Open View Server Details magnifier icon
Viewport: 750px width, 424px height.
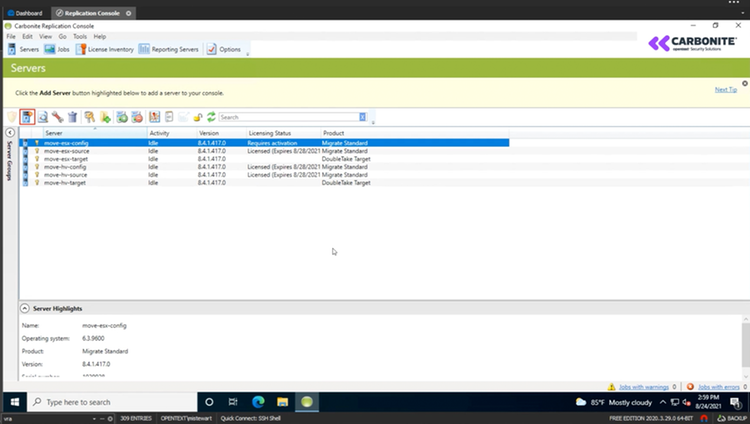pos(43,117)
